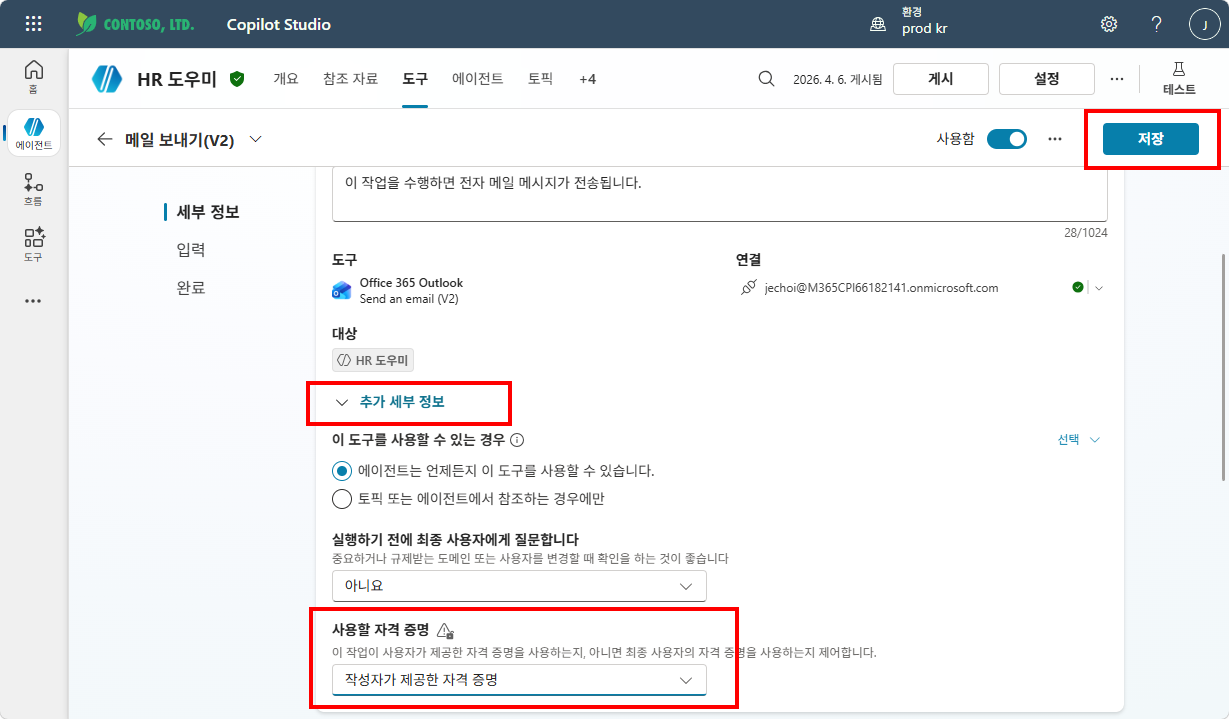
Task: Open the account avatar J
Action: point(1204,24)
